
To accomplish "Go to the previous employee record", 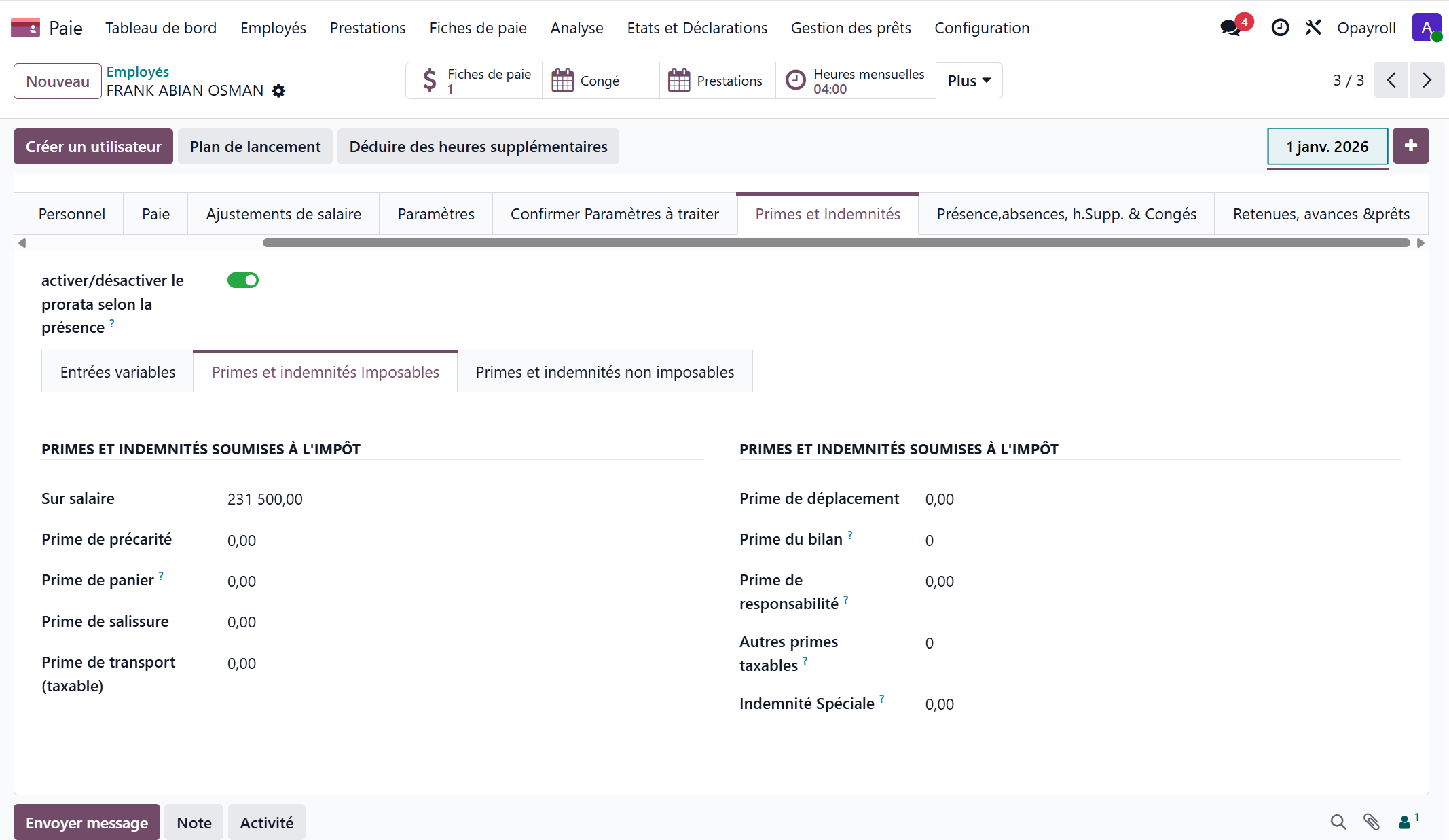I will tap(1391, 80).
